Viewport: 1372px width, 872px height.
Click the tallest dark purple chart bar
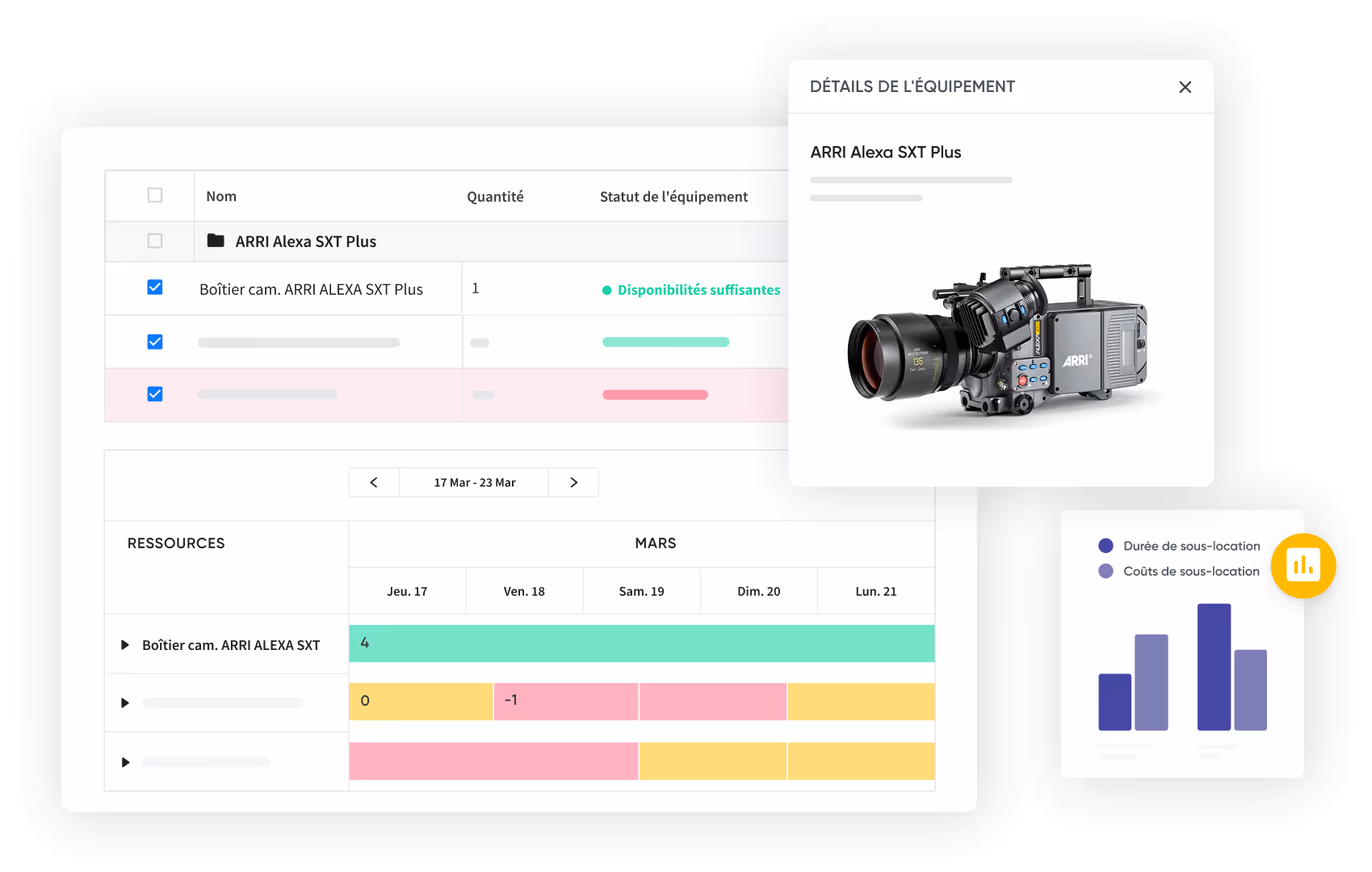[1214, 667]
